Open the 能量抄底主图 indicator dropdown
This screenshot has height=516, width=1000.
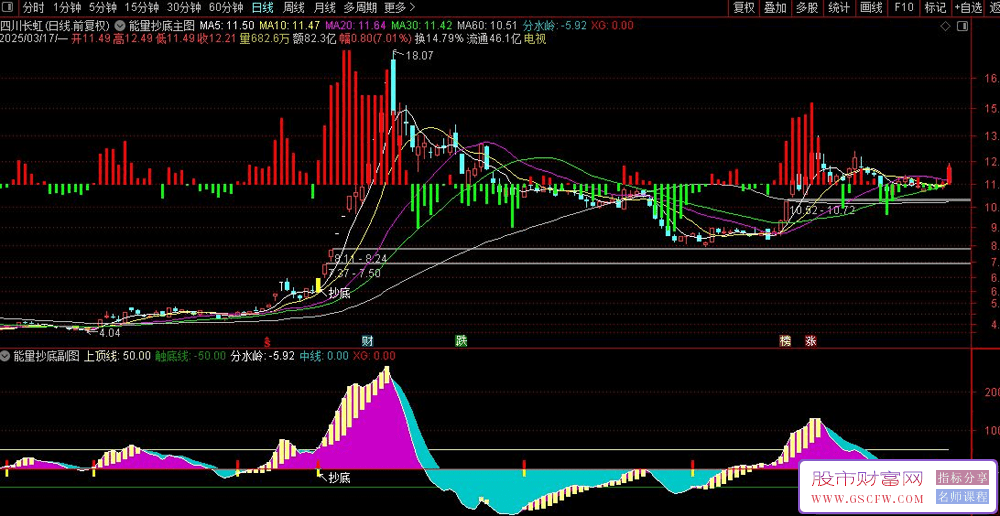[x=119, y=26]
